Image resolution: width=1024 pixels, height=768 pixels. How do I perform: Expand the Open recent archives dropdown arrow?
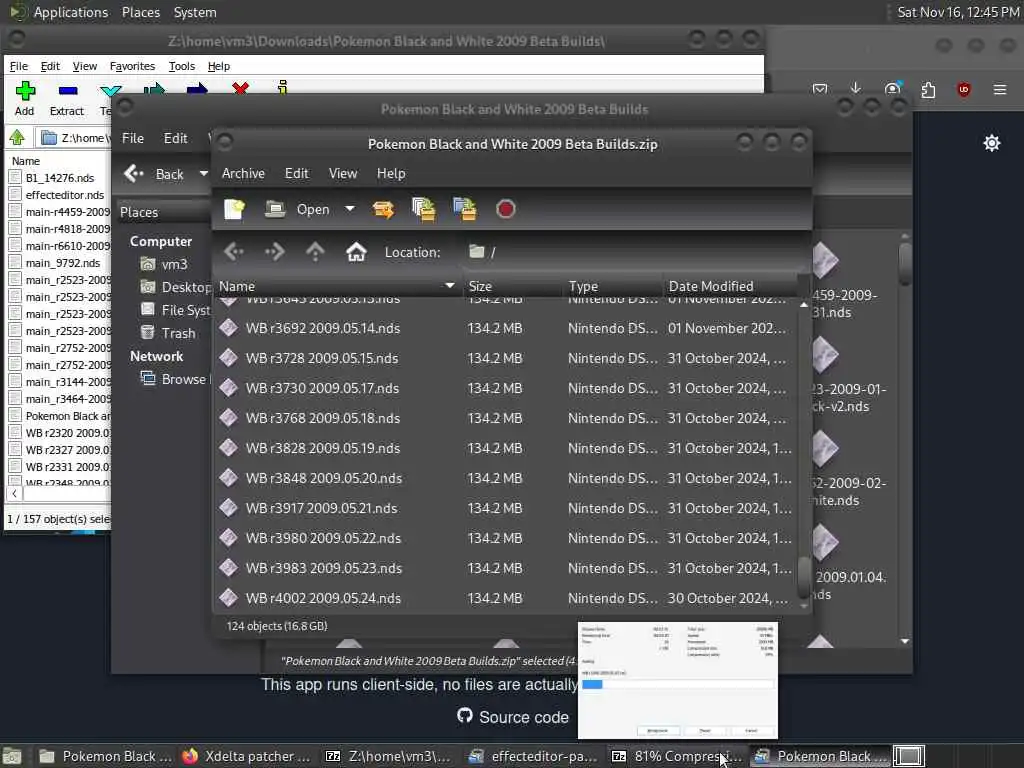coord(350,209)
